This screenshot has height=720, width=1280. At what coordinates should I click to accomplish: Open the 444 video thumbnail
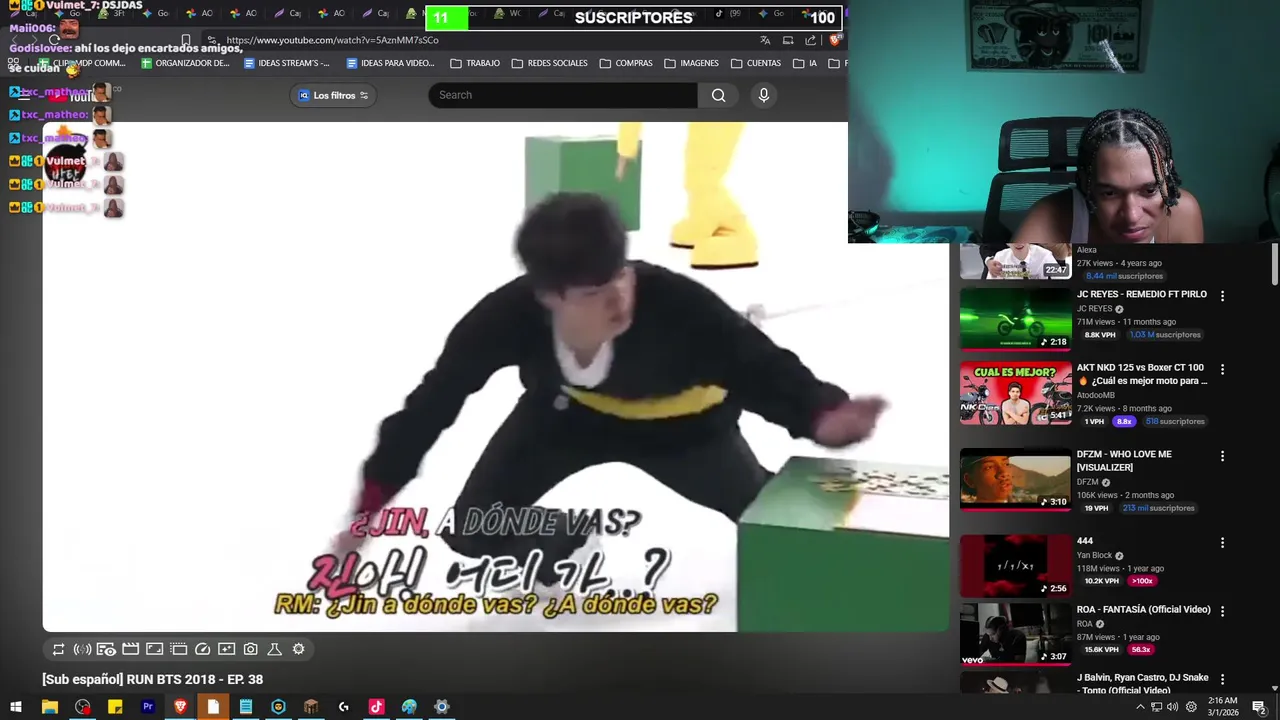point(1015,566)
